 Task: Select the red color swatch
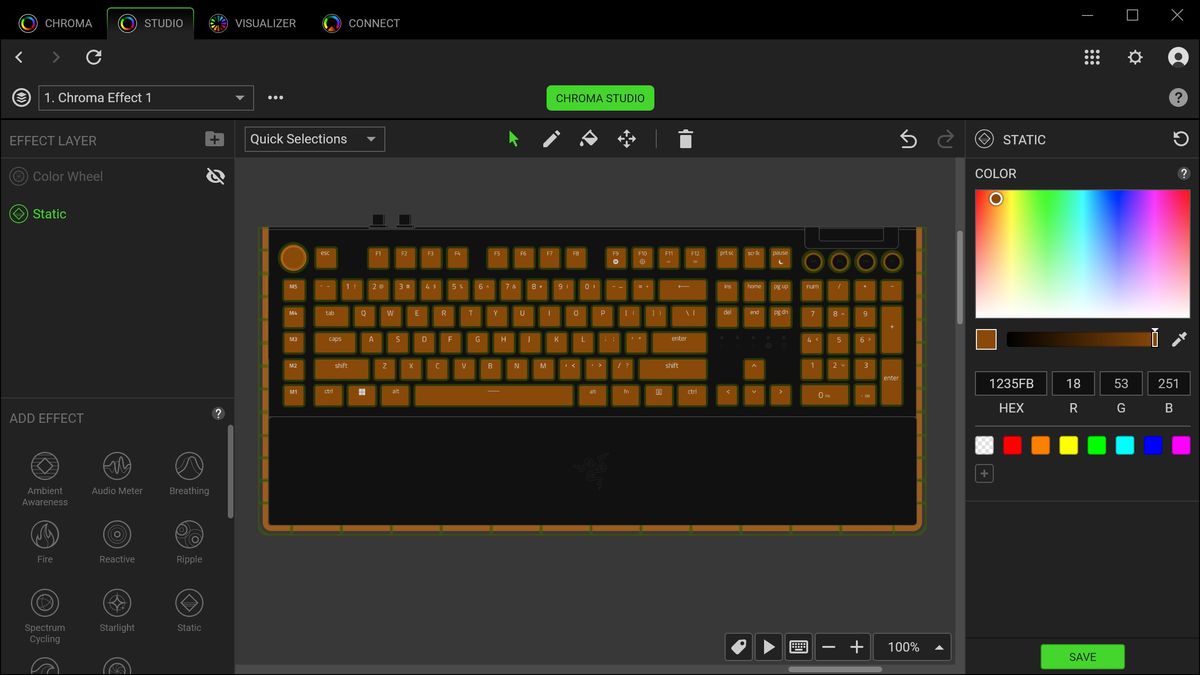1012,445
